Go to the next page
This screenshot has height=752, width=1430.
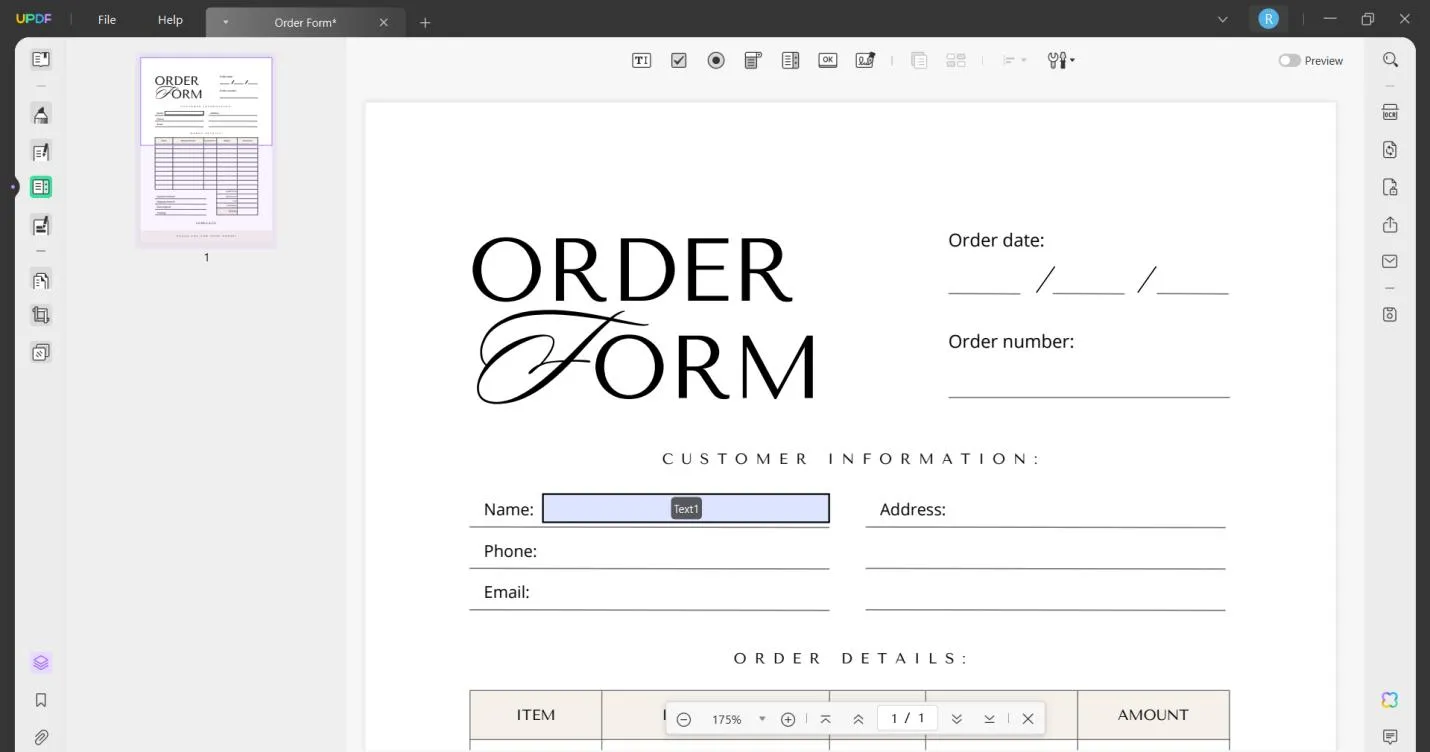click(956, 719)
